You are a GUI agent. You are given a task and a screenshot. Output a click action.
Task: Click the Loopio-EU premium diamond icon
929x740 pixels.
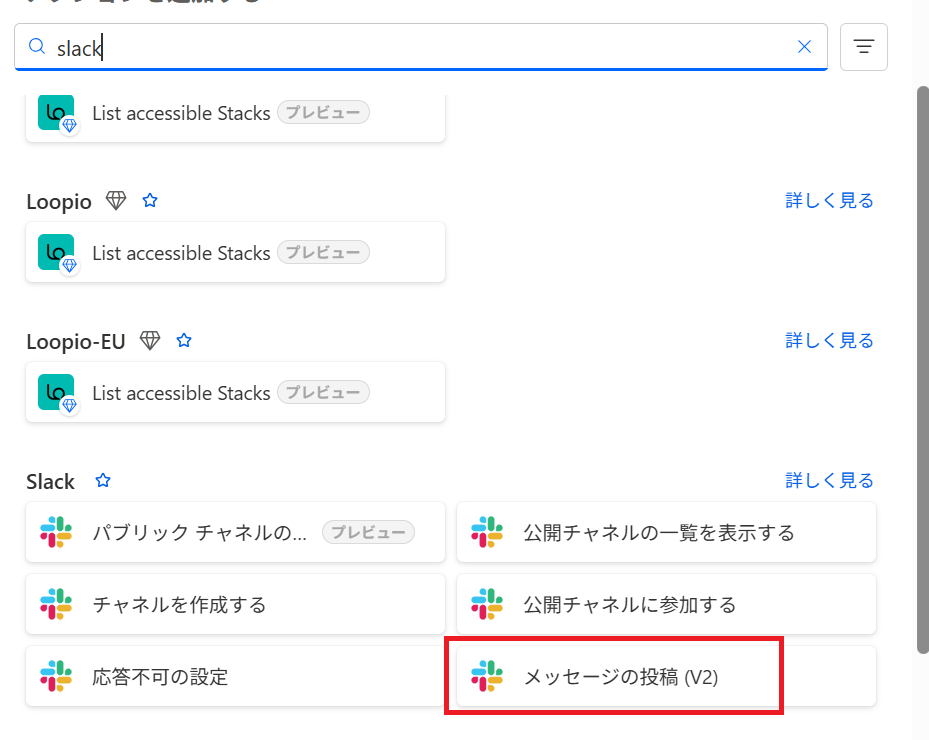click(150, 341)
